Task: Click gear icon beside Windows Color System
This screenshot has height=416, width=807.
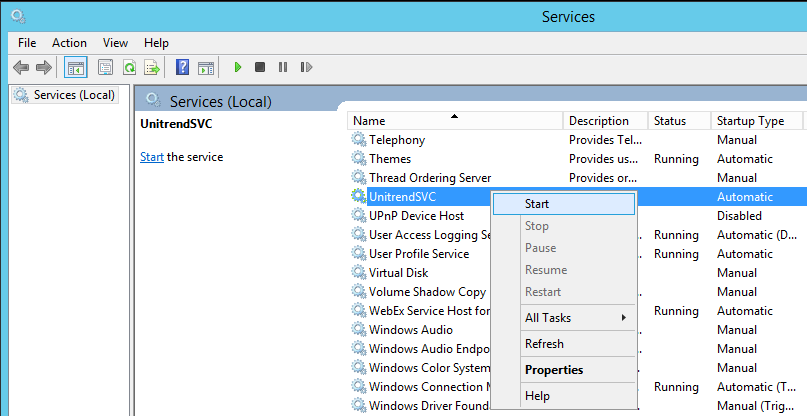Action: (359, 368)
